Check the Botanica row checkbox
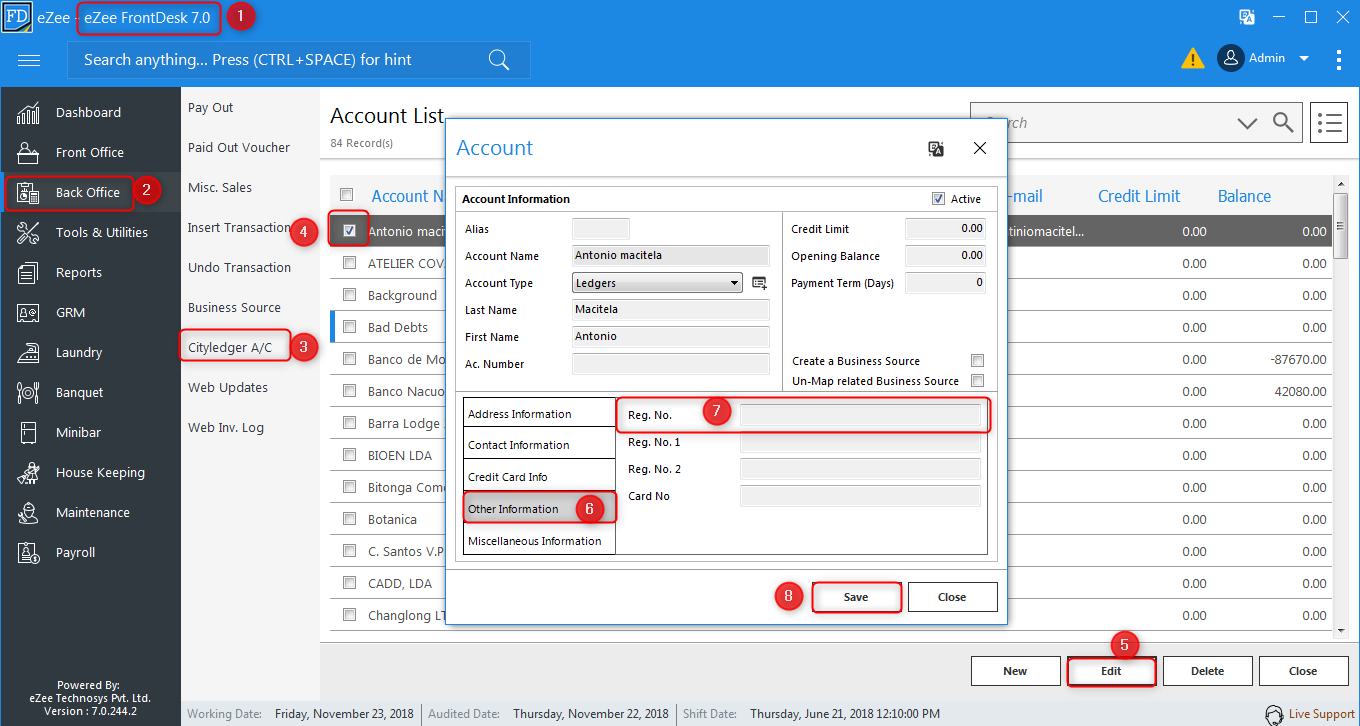The image size is (1360, 726). [x=349, y=519]
